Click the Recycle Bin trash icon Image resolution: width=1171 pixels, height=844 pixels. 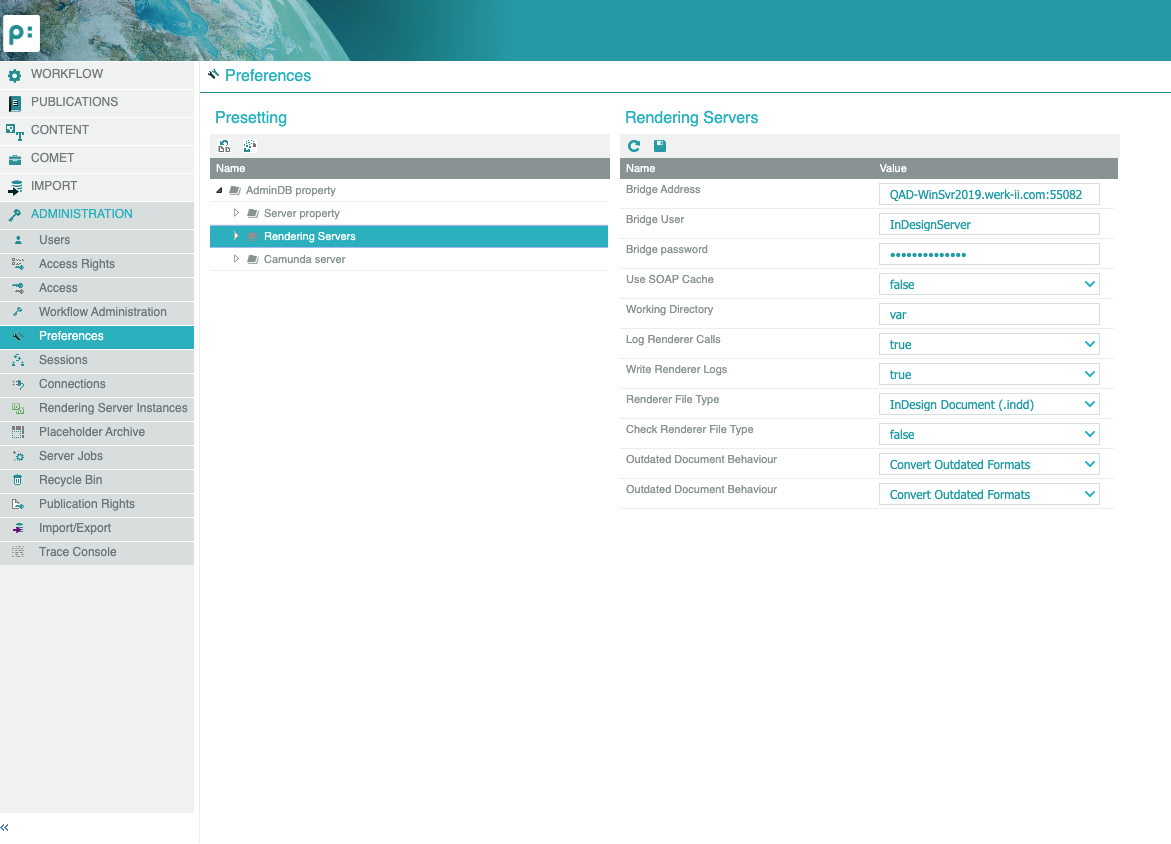[x=17, y=480]
